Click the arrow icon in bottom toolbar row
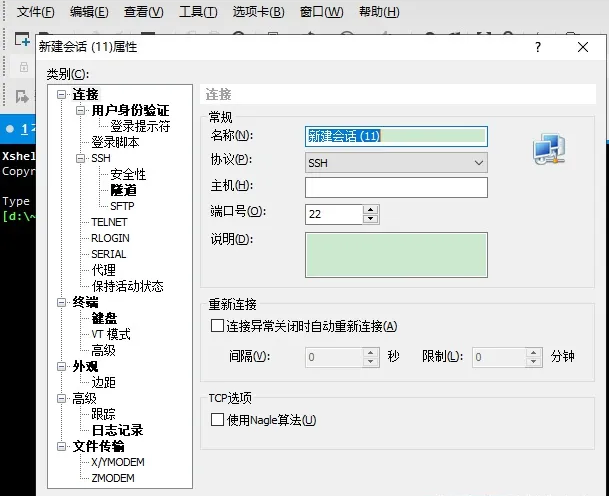This screenshot has width=609, height=496. pyautogui.click(x=22, y=95)
